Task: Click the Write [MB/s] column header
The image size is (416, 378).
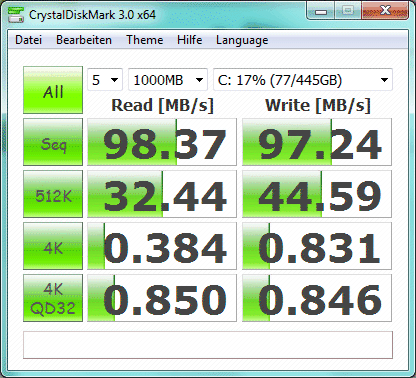Action: pos(318,105)
